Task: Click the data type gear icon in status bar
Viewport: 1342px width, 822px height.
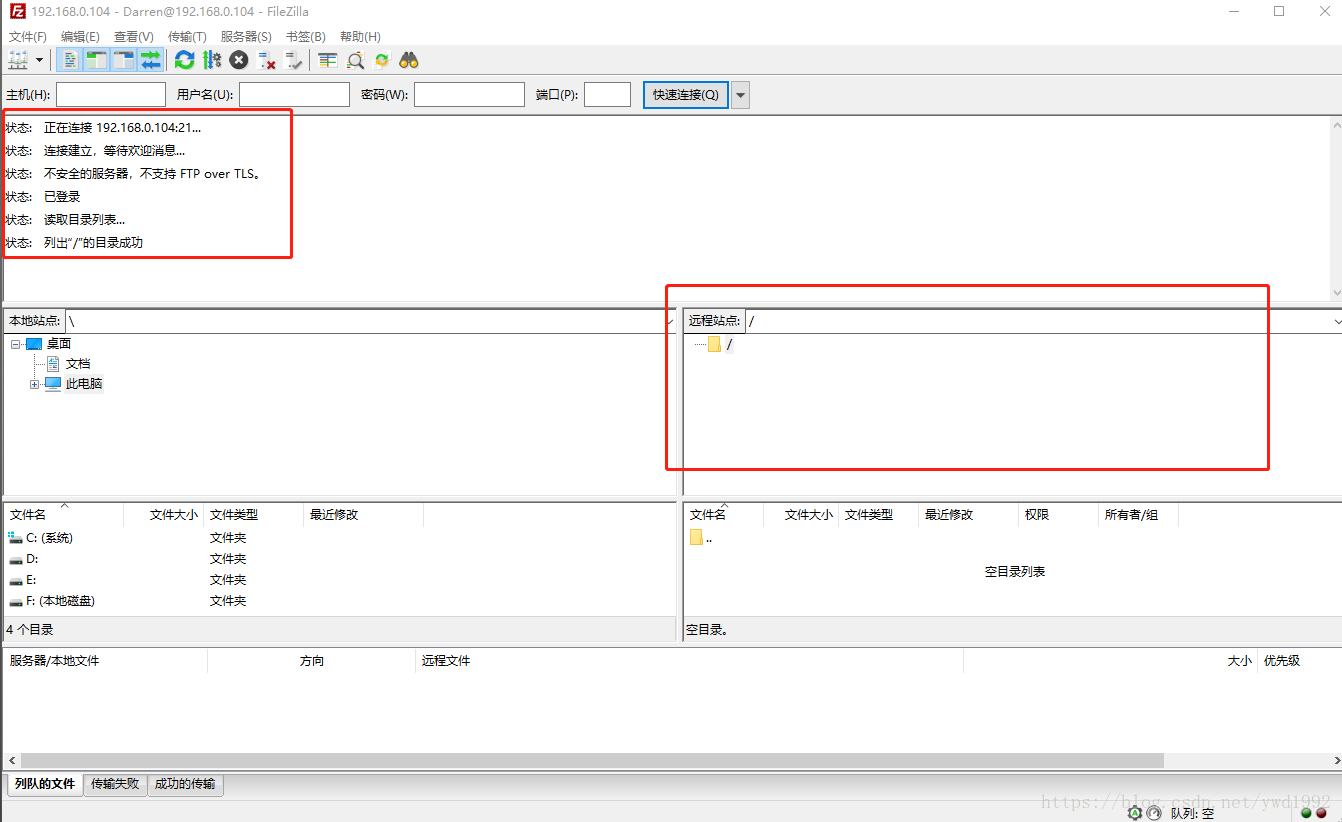Action: pos(1135,813)
